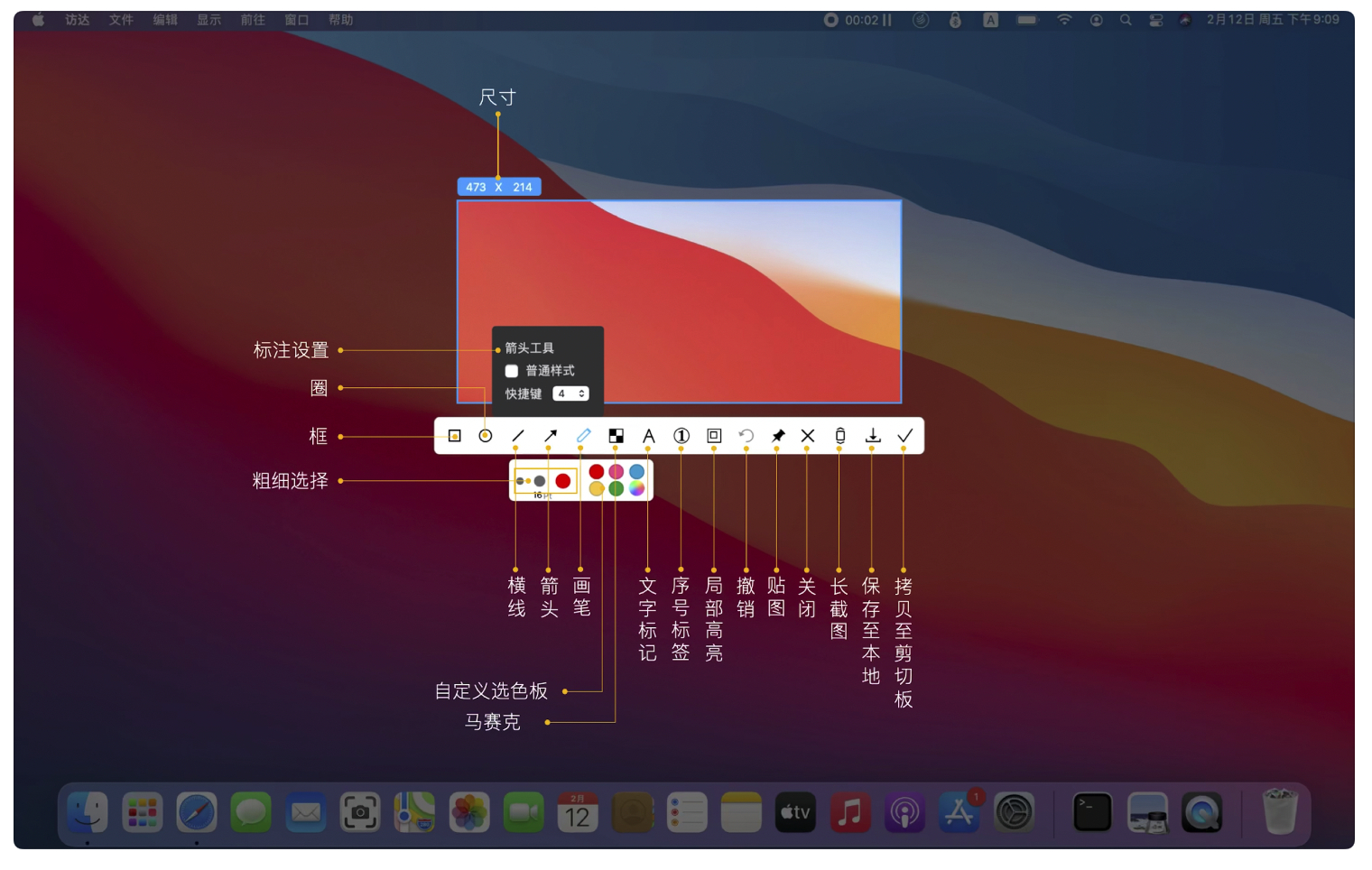This screenshot has height=870, width=1372.
Task: Add a numbered label marker
Action: pos(681,436)
